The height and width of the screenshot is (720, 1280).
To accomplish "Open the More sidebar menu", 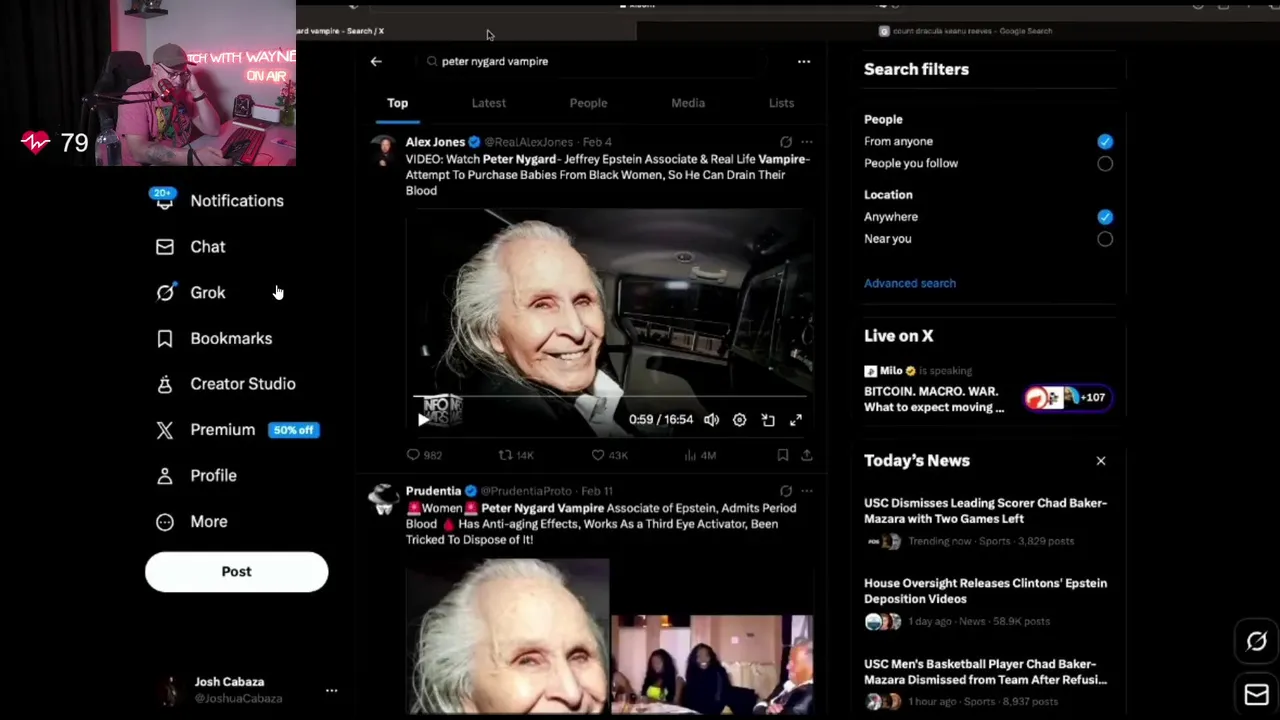I will coord(192,522).
